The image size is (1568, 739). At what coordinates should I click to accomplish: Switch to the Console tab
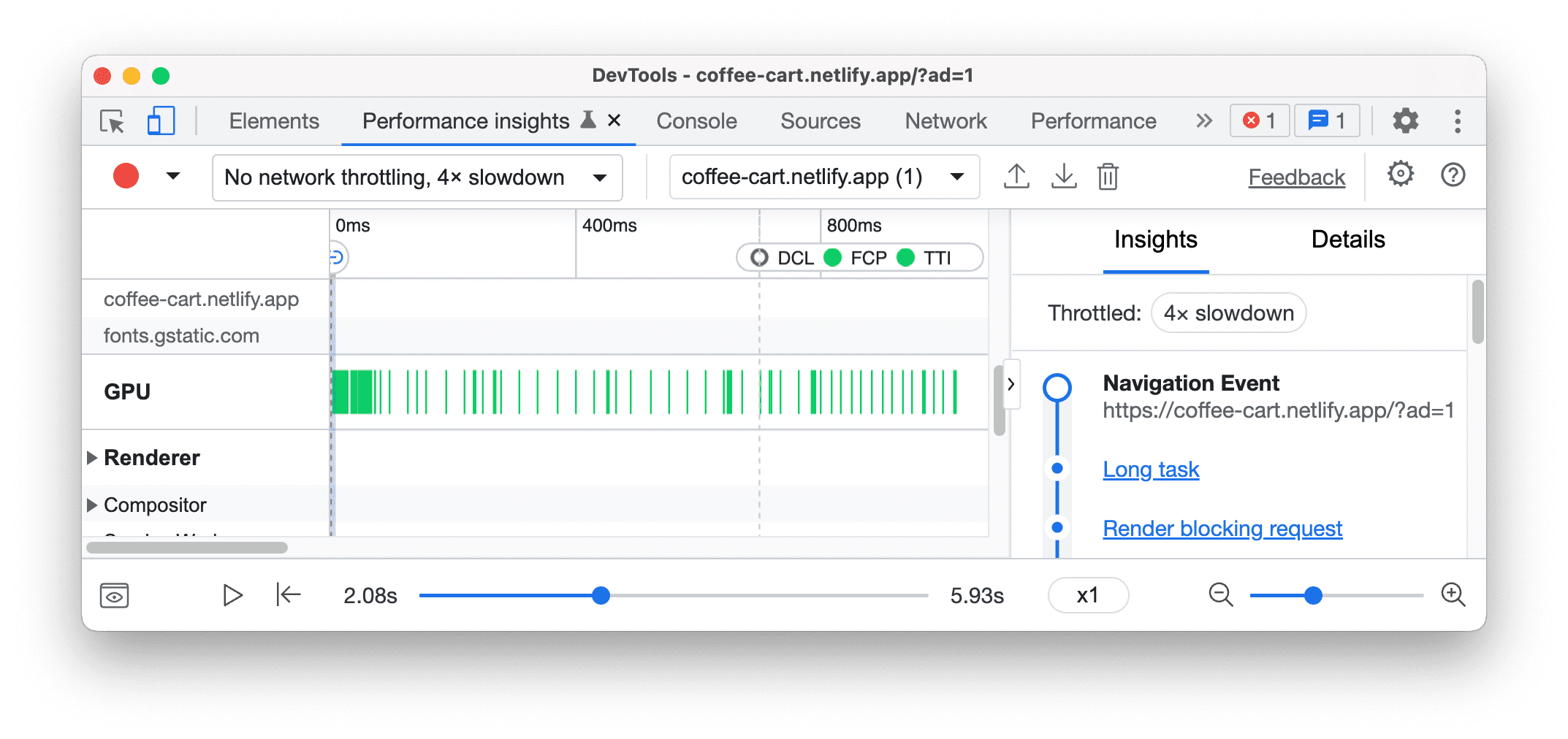pyautogui.click(x=696, y=120)
